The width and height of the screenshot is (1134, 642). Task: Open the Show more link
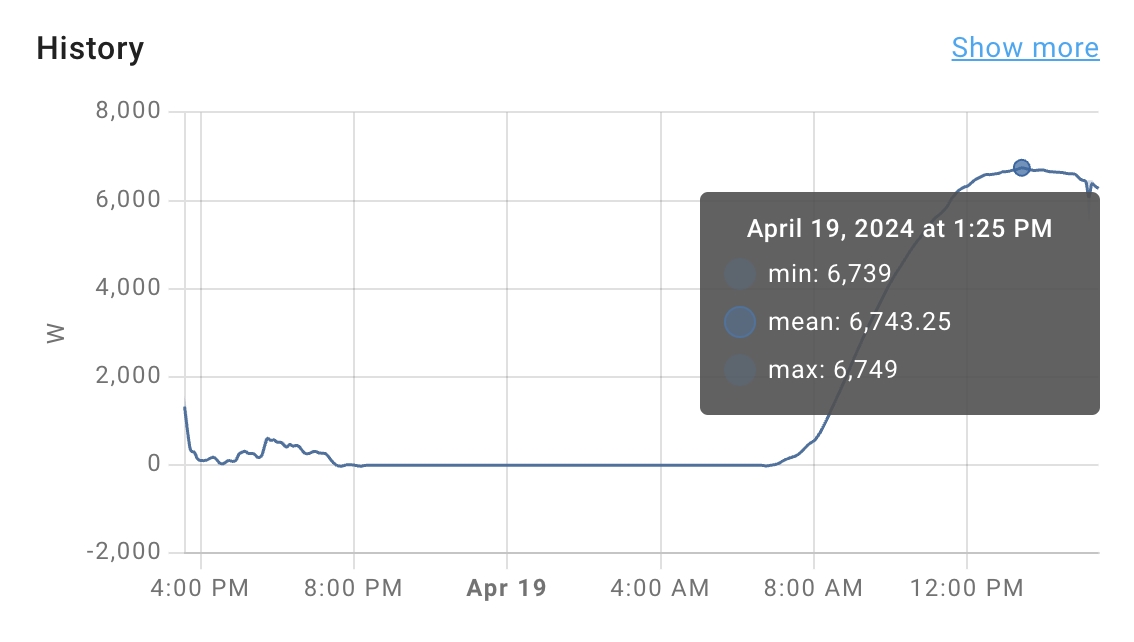pos(1024,47)
